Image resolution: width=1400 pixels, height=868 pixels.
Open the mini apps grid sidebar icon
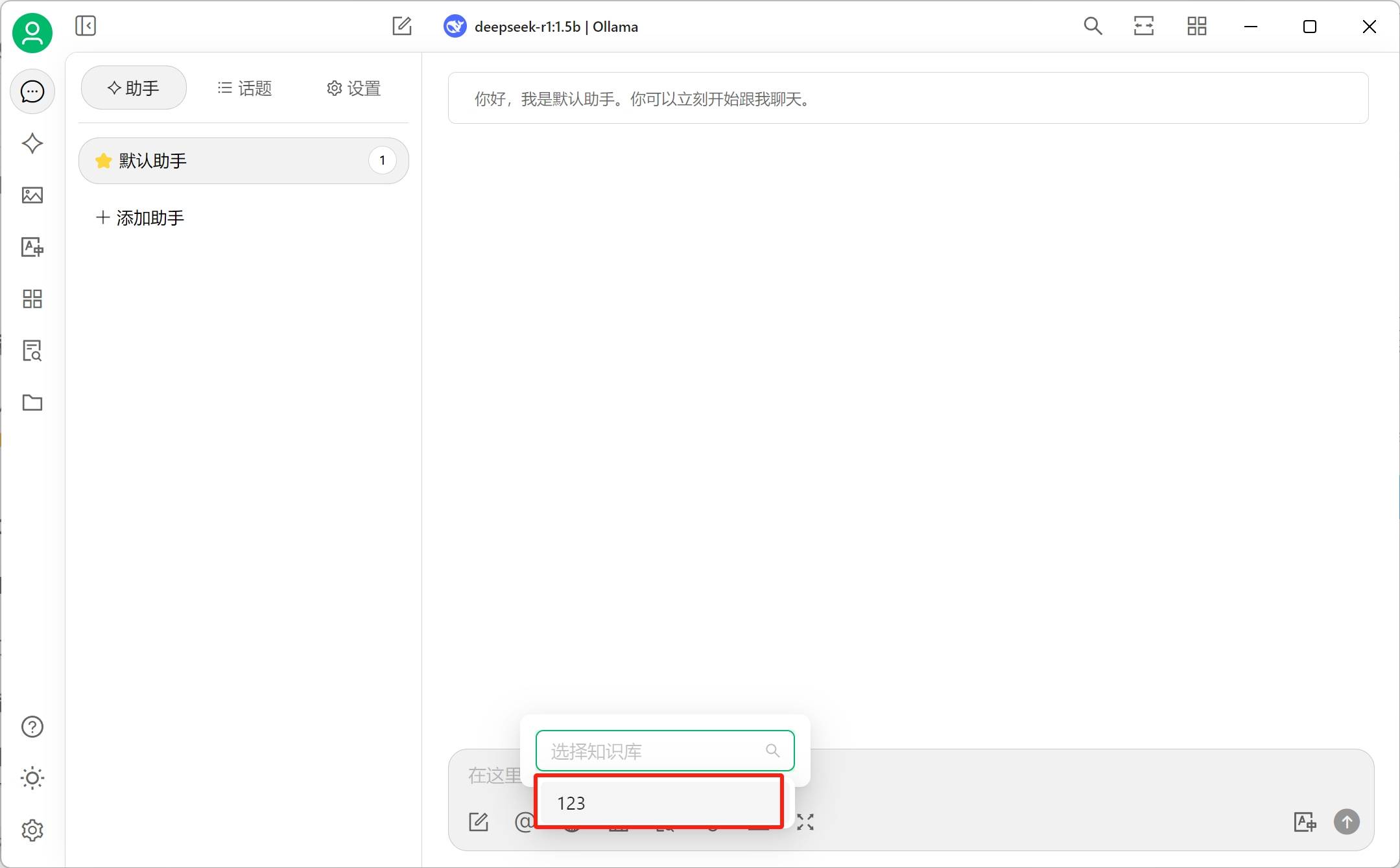[x=32, y=299]
